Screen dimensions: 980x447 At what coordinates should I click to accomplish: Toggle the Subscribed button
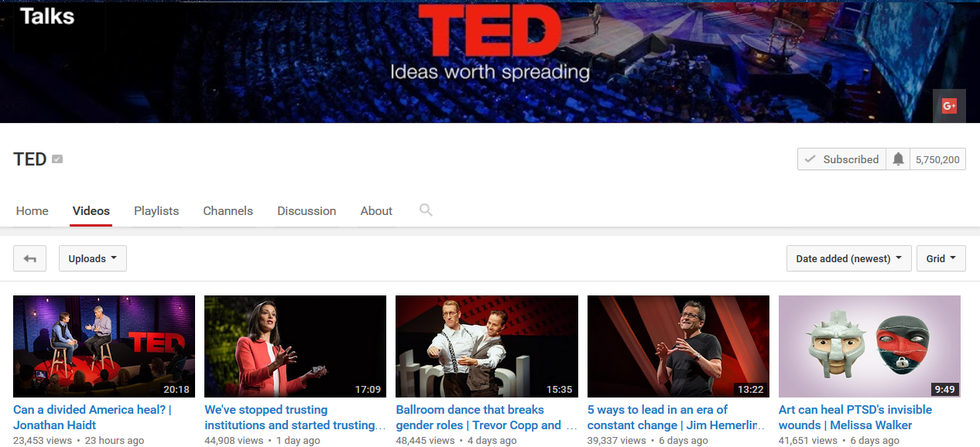(x=841, y=159)
